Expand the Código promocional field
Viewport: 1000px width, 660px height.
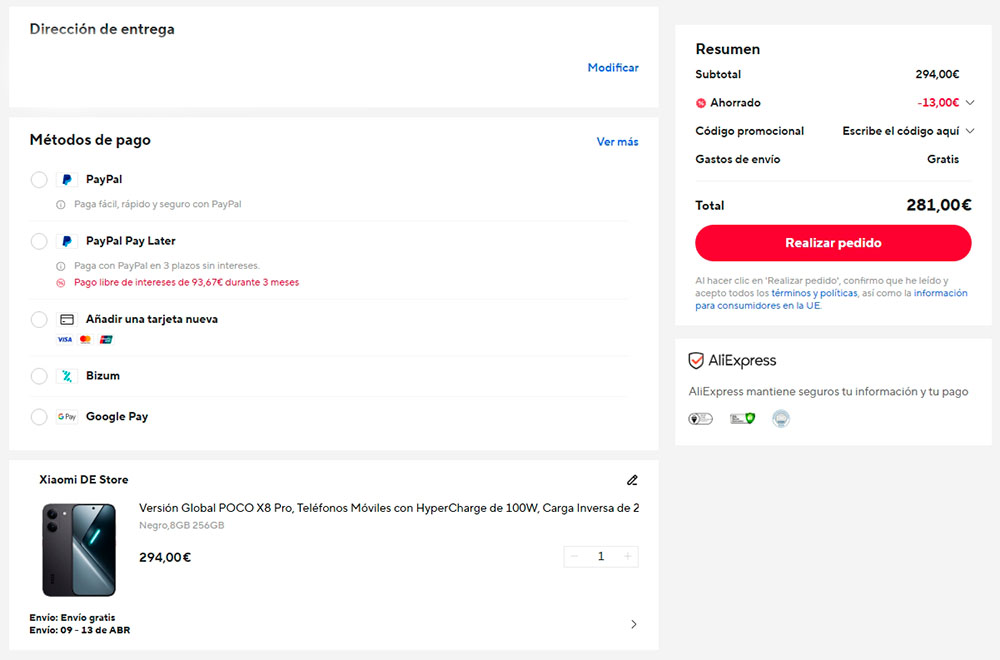[x=904, y=131]
